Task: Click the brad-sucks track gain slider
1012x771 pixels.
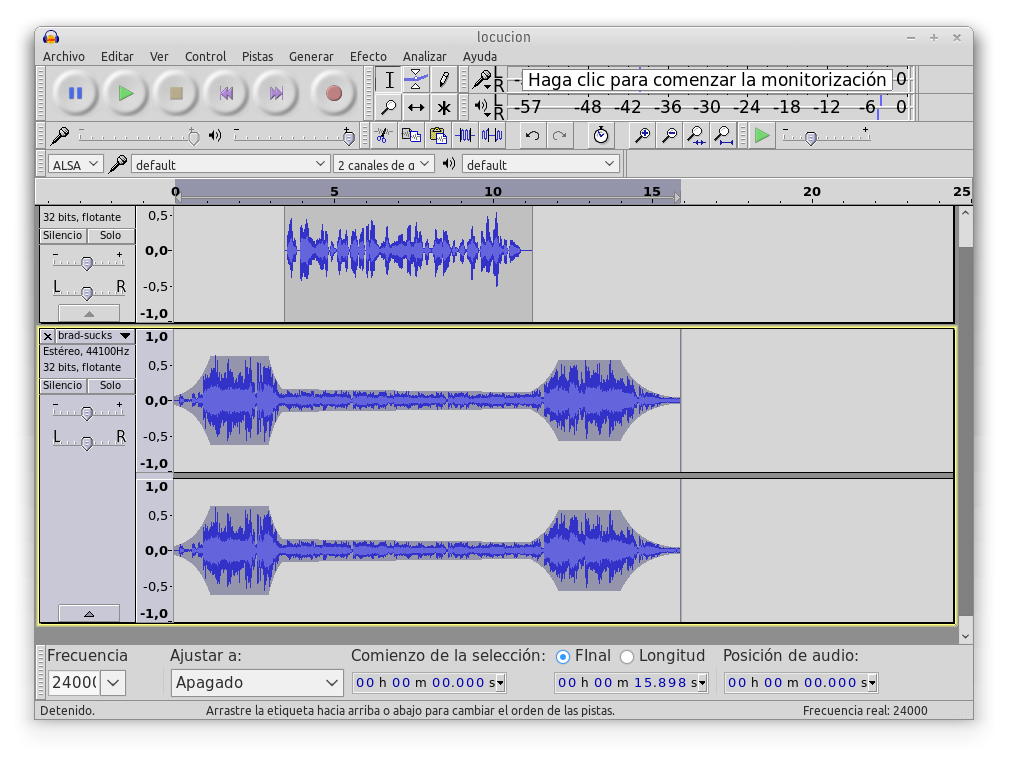Action: click(x=87, y=413)
